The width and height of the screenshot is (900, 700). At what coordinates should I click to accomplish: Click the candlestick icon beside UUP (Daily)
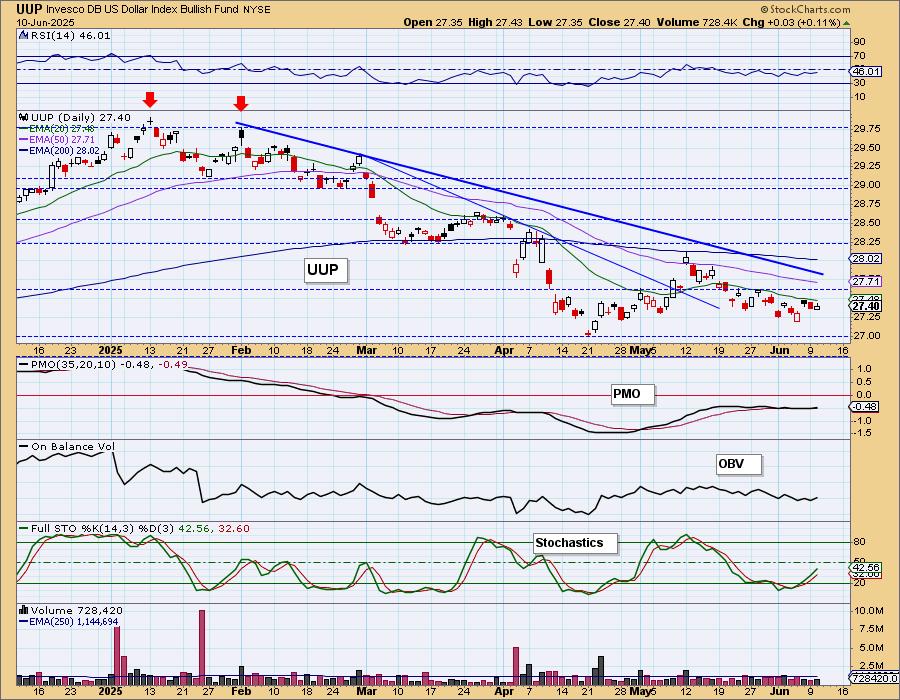[24, 117]
